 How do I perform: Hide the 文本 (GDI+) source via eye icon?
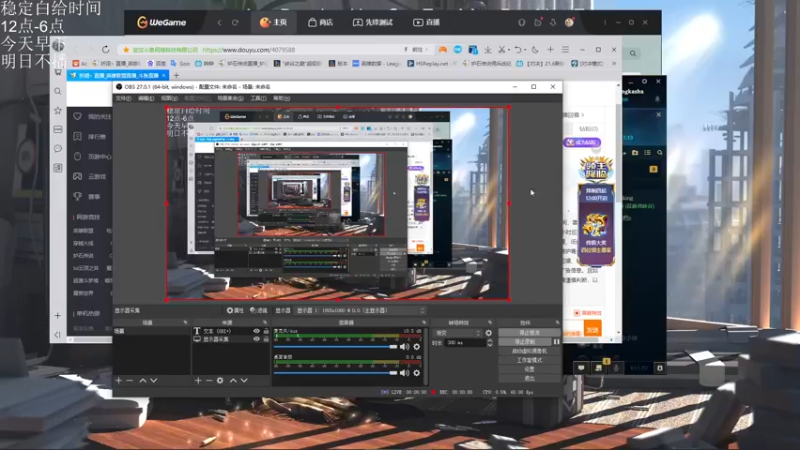click(x=256, y=331)
